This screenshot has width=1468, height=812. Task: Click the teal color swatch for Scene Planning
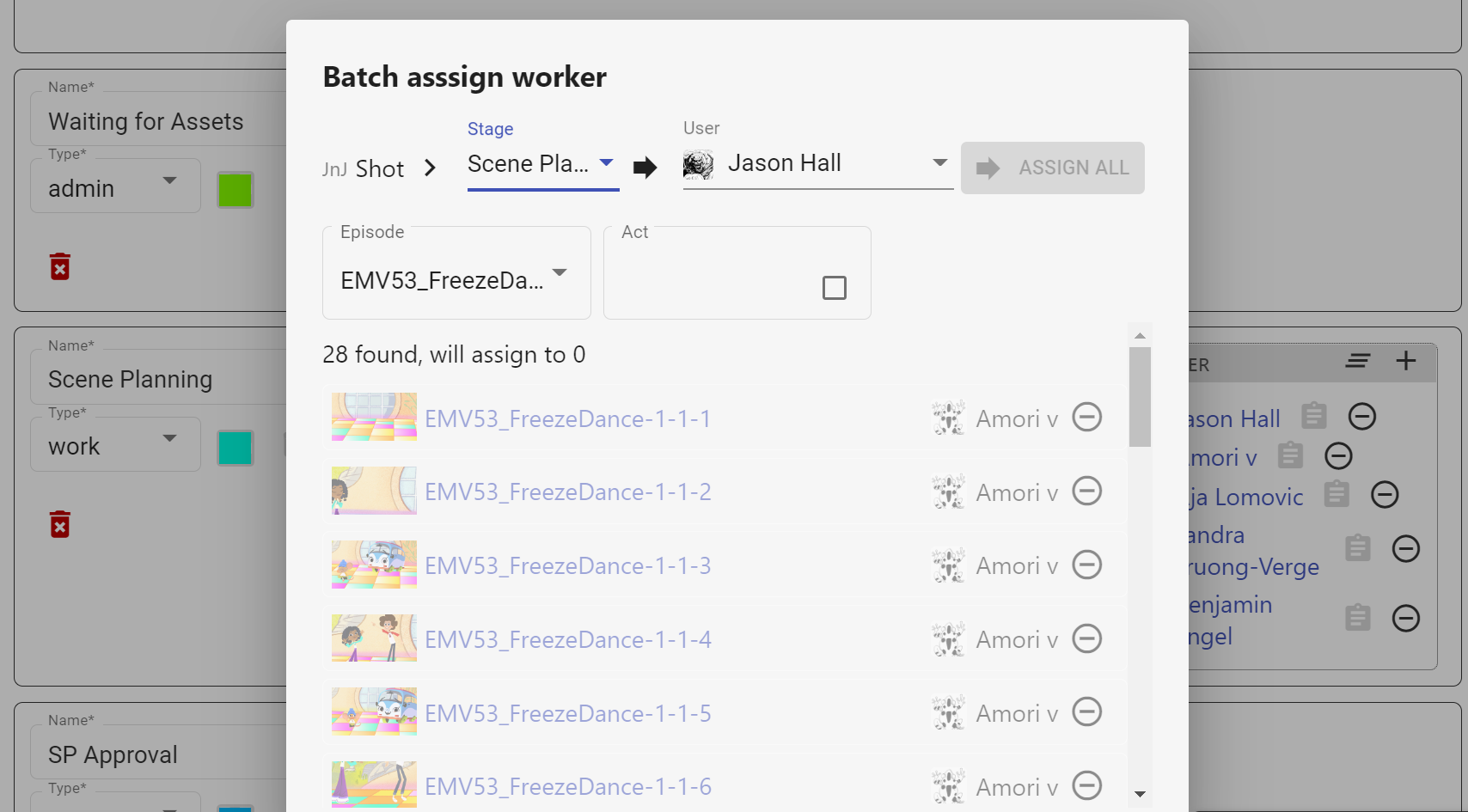click(235, 448)
